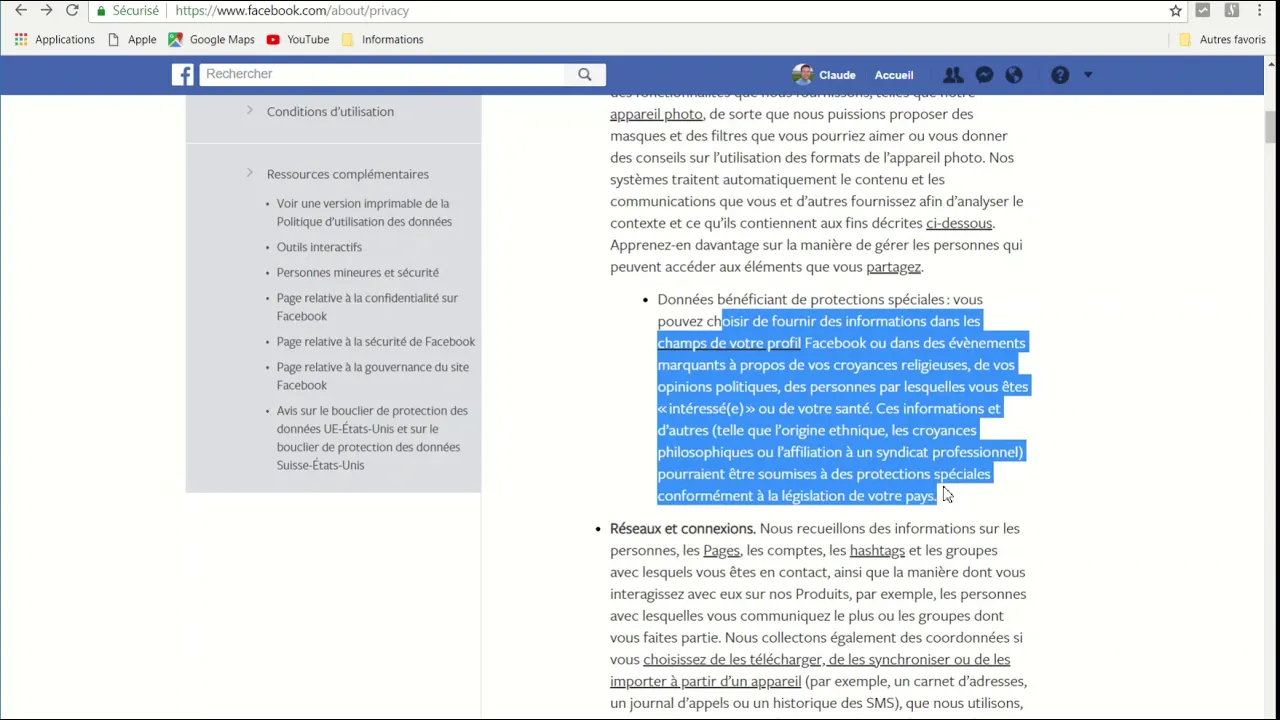Follow the Pages link
Image resolution: width=1280 pixels, height=720 pixels.
coord(721,550)
